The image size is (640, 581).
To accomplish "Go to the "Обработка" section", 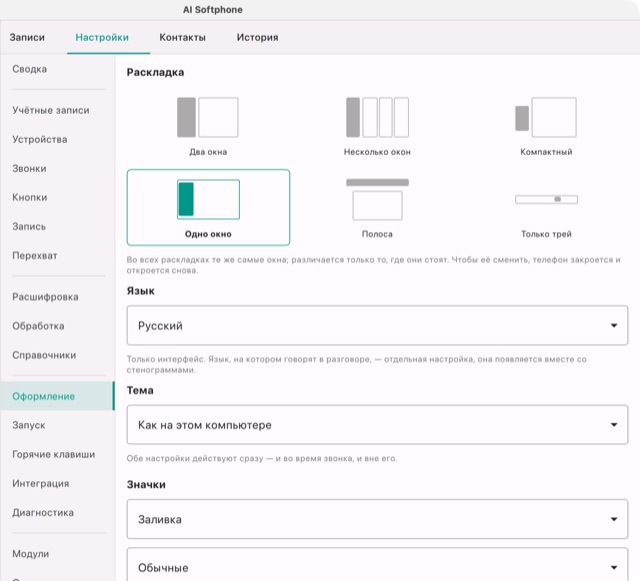I will 58,326.
